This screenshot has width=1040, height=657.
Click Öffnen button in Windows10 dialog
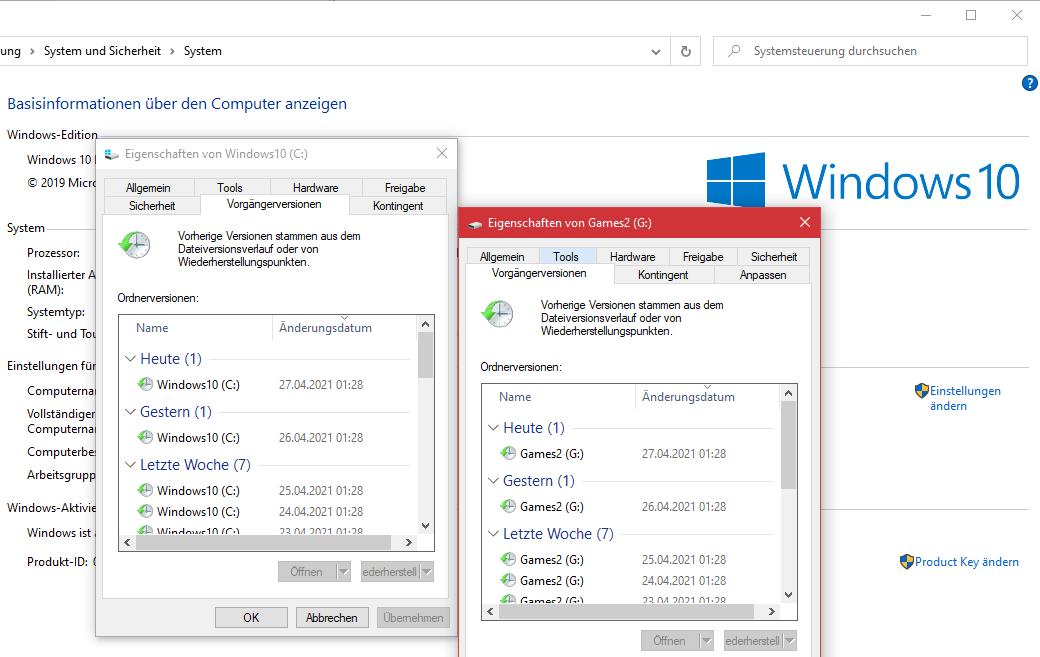(306, 571)
